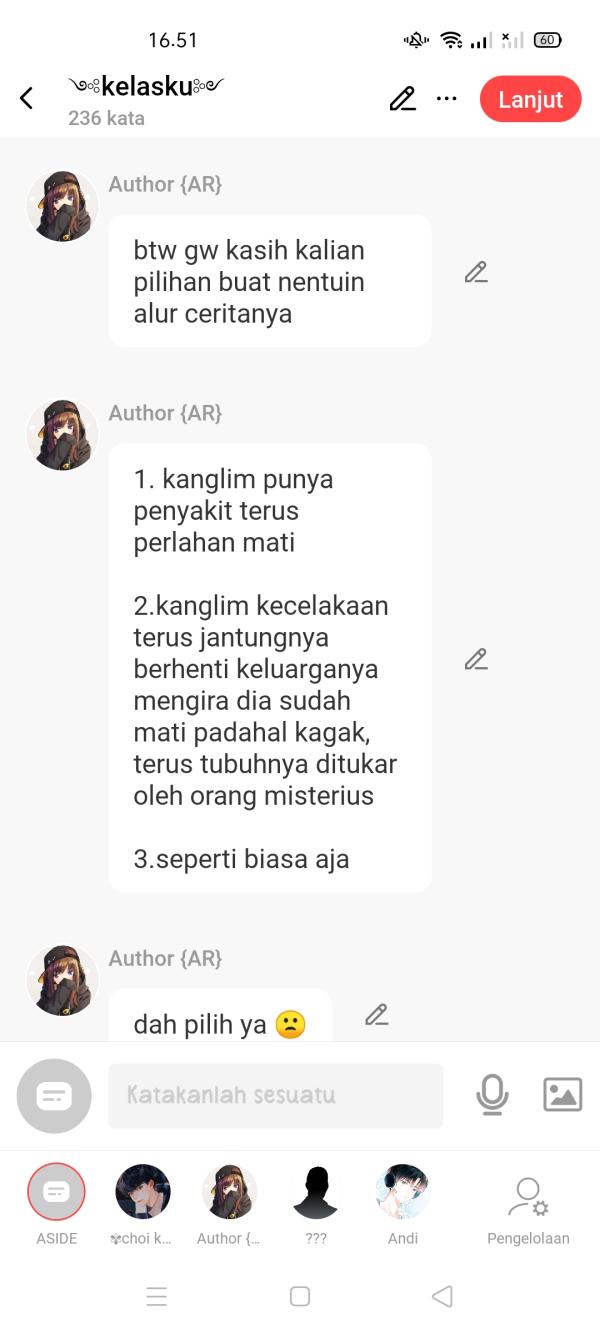The width and height of the screenshot is (600, 1333).
Task: Select the Andi character avatar
Action: pos(402,1205)
